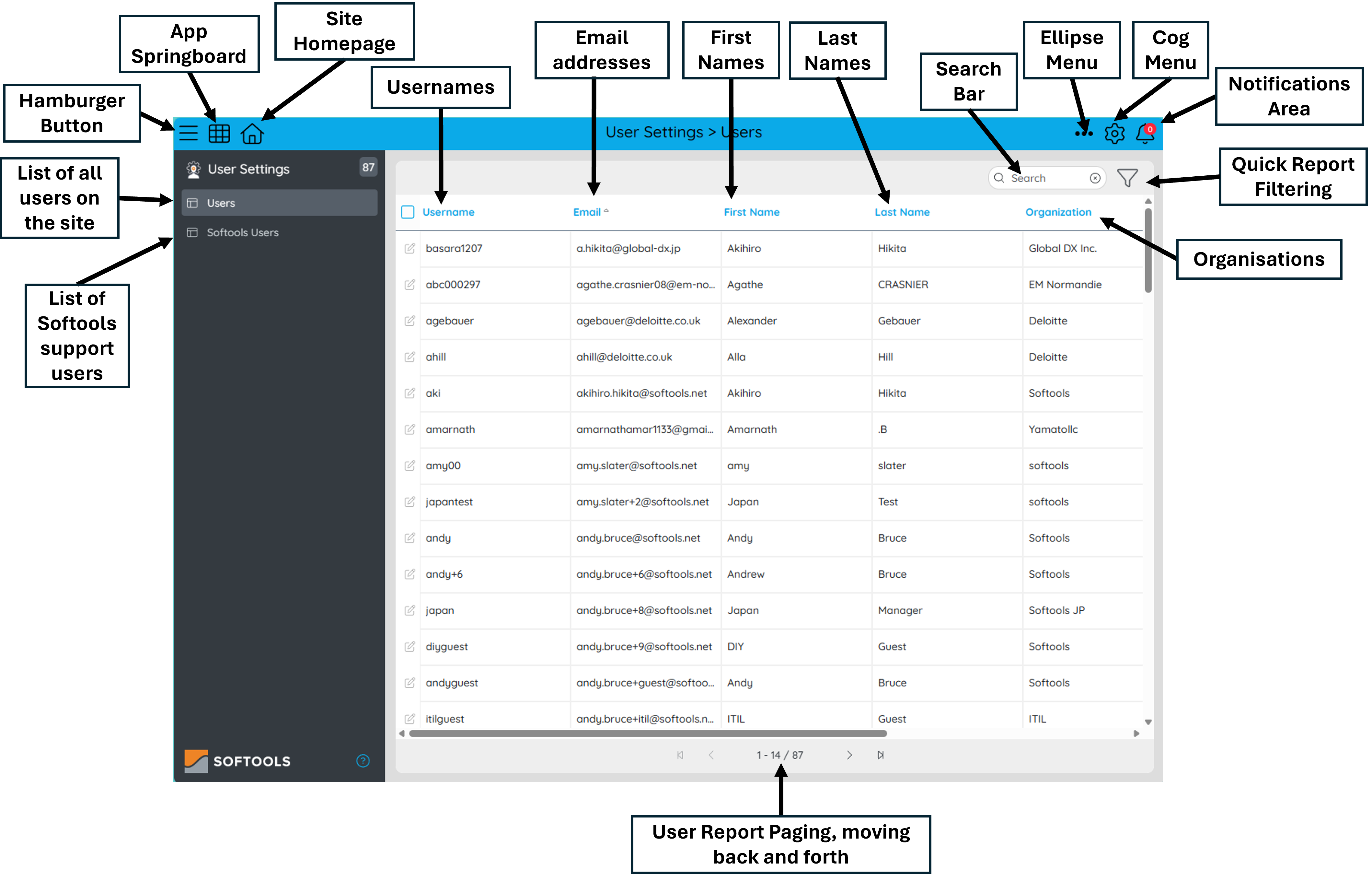1372x882 pixels.
Task: Select Users report in sidebar
Action: (x=279, y=203)
